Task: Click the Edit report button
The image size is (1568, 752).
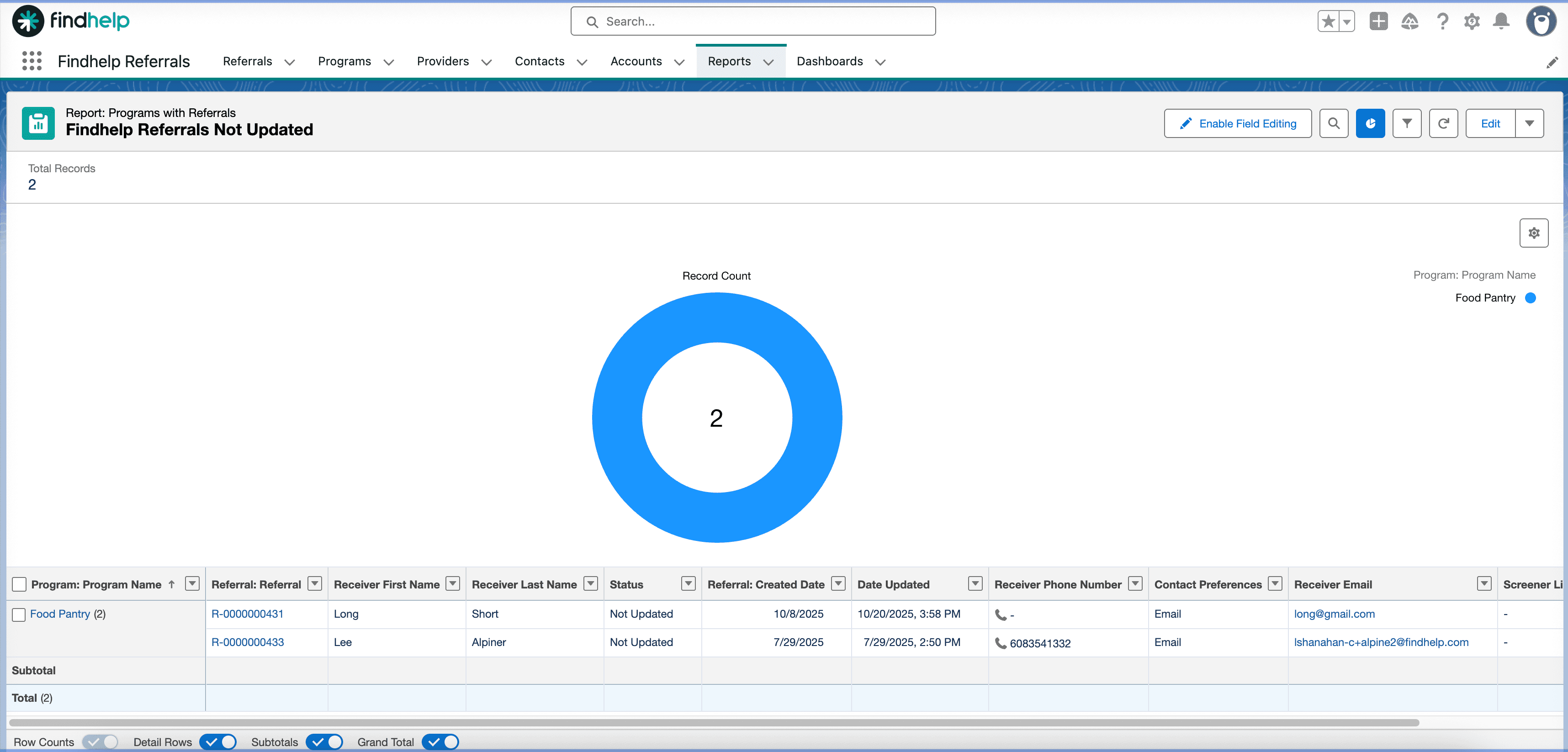Action: (x=1490, y=124)
